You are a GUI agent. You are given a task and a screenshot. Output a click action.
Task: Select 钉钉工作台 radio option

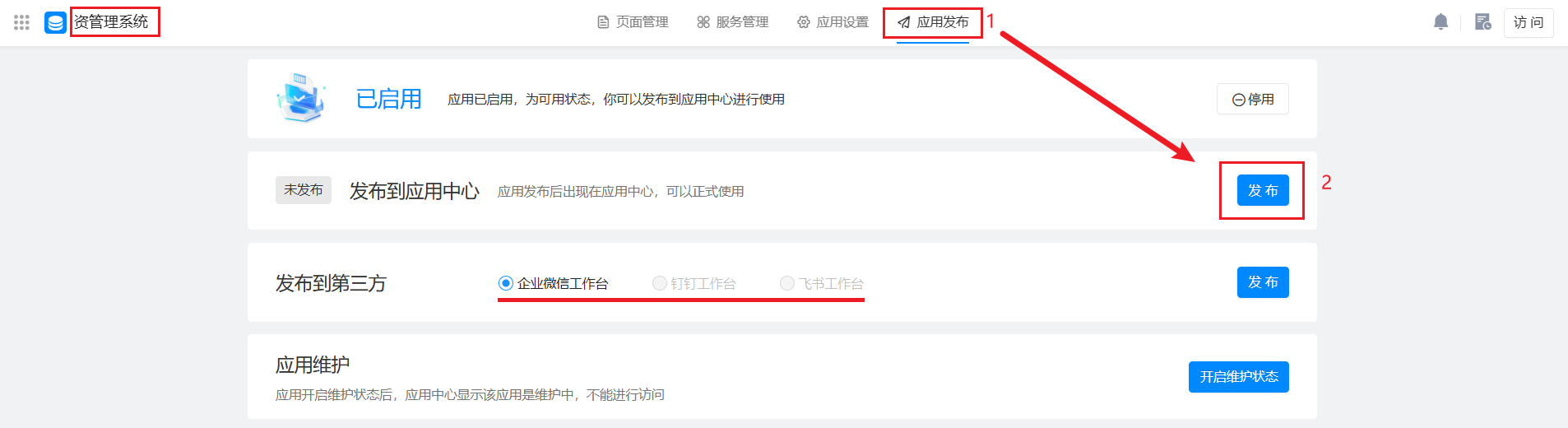click(x=659, y=283)
